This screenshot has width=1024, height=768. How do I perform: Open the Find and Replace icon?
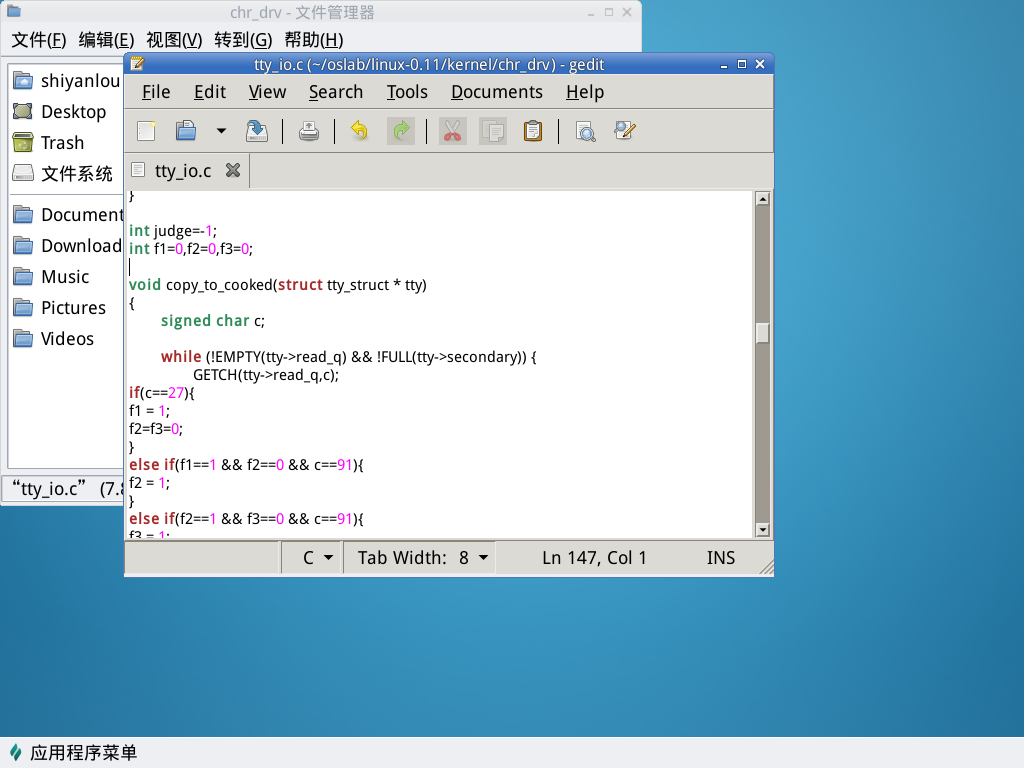point(626,131)
